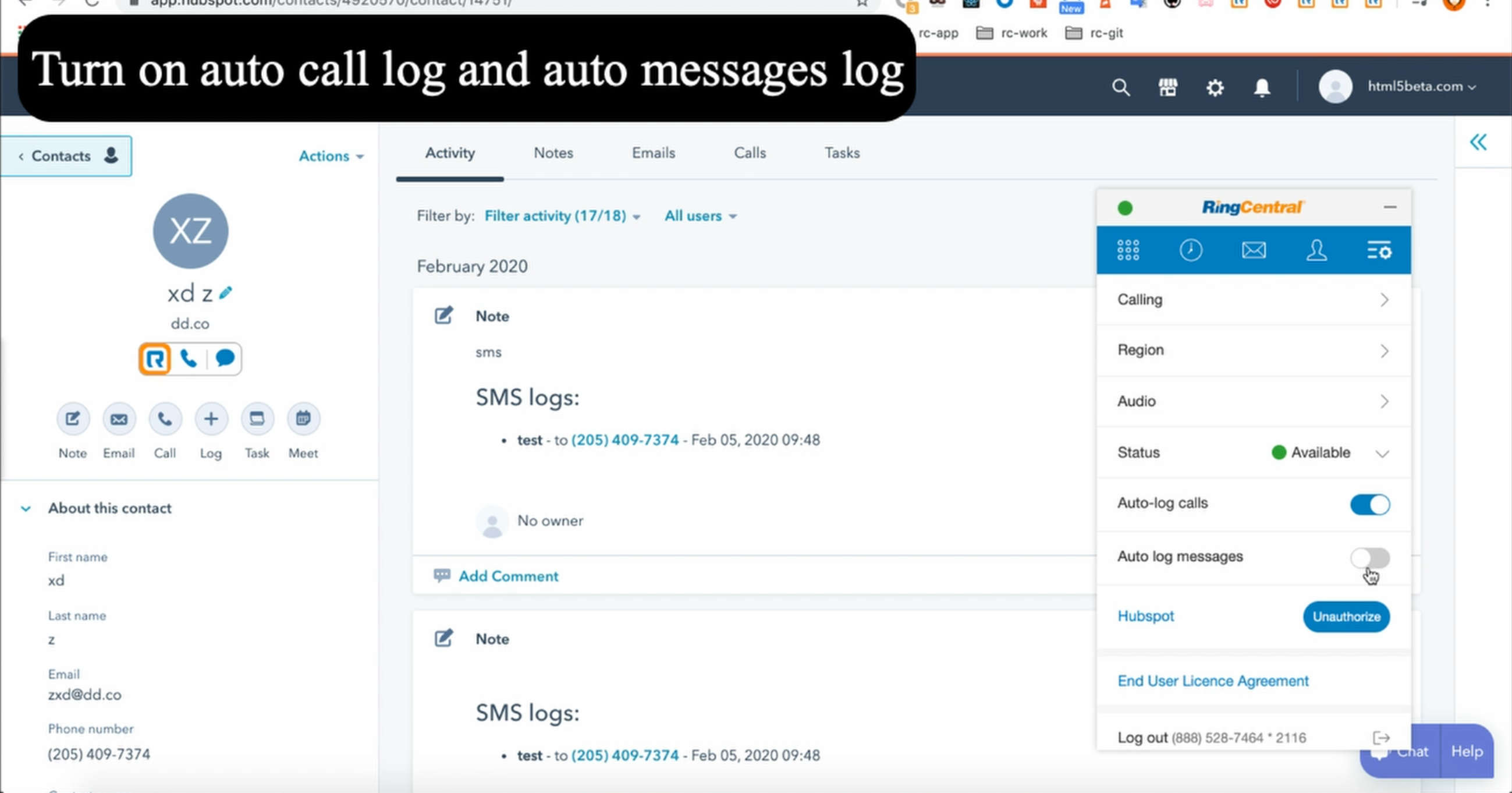Enable Auto log messages toggle
1512x793 pixels.
tap(1370, 556)
